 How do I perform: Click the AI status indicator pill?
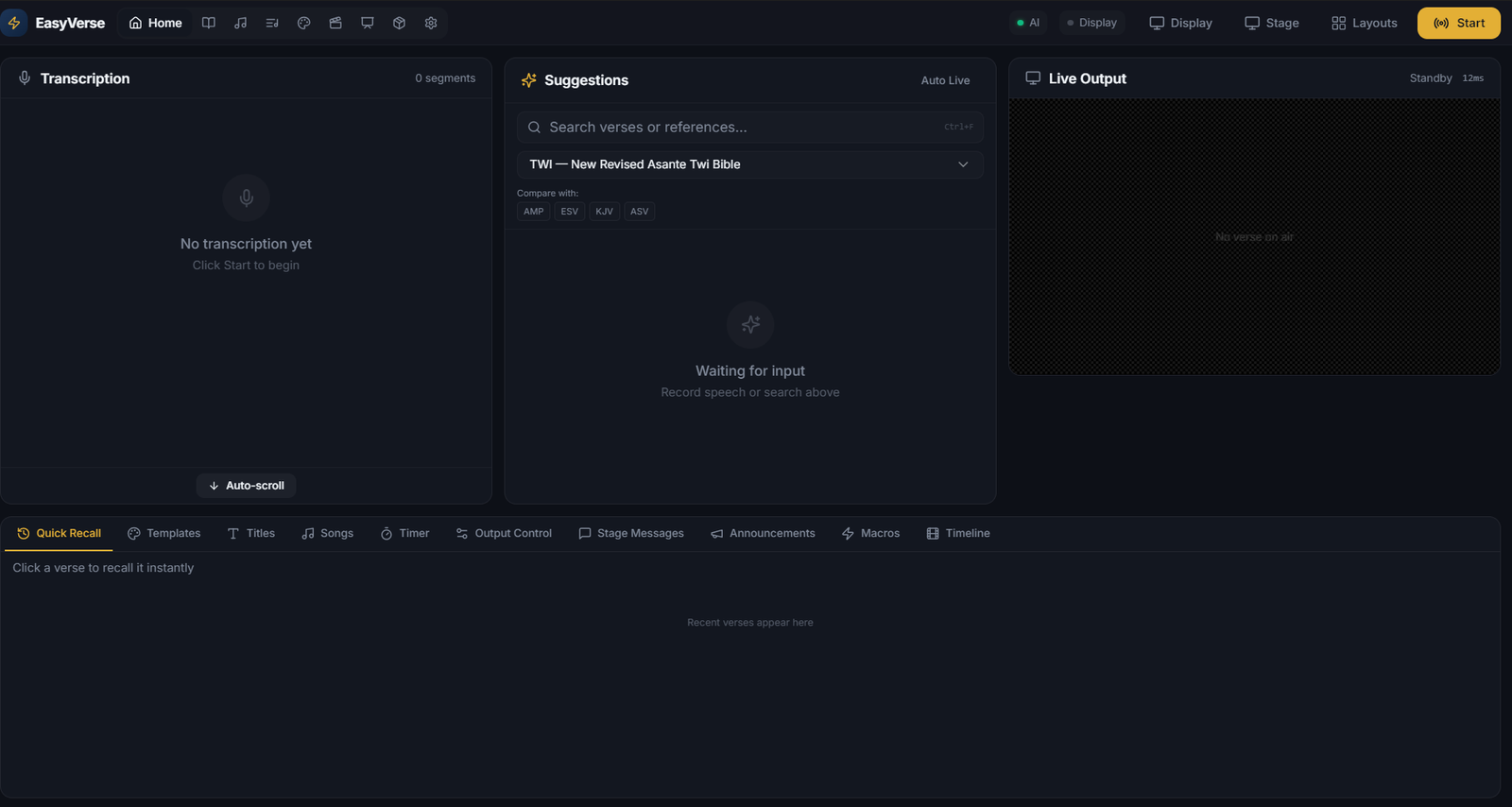coord(1028,23)
